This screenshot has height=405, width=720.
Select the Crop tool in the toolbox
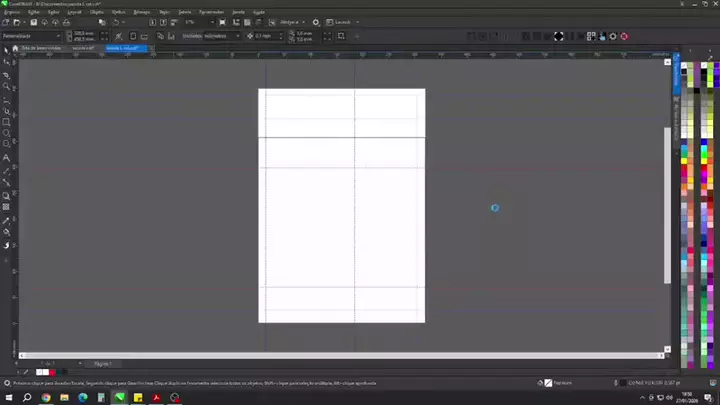coord(7,75)
